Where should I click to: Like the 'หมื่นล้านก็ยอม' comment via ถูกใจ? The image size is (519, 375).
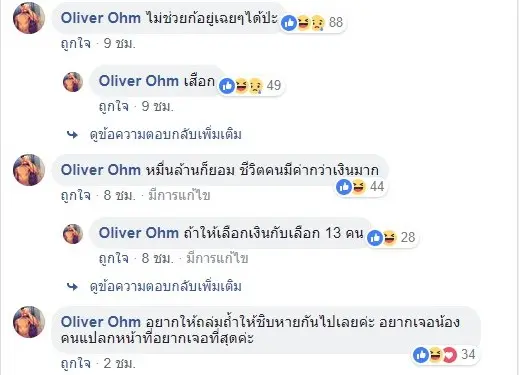coord(76,195)
